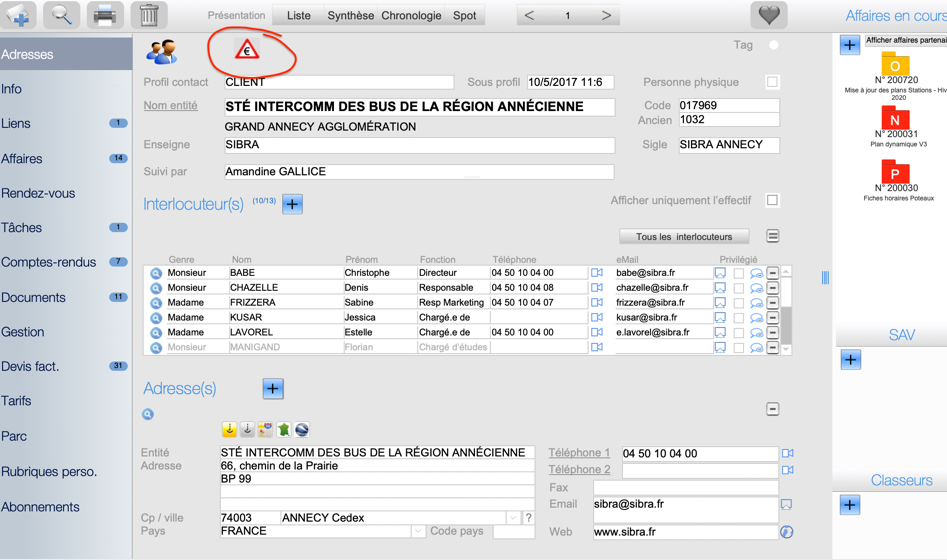The image size is (947, 560).
Task: Open the web globe icon beside www.sibra.fr
Action: click(x=787, y=532)
